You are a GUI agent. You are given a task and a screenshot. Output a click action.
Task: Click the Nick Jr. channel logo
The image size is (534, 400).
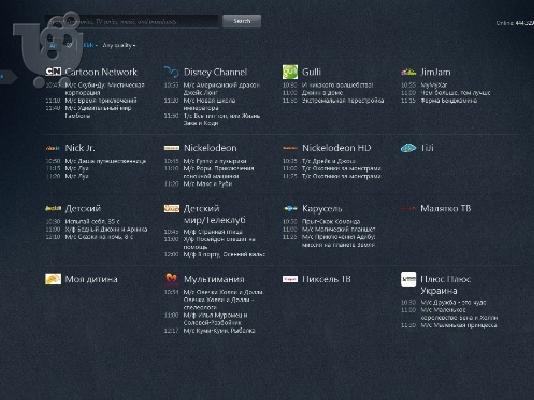click(53, 148)
